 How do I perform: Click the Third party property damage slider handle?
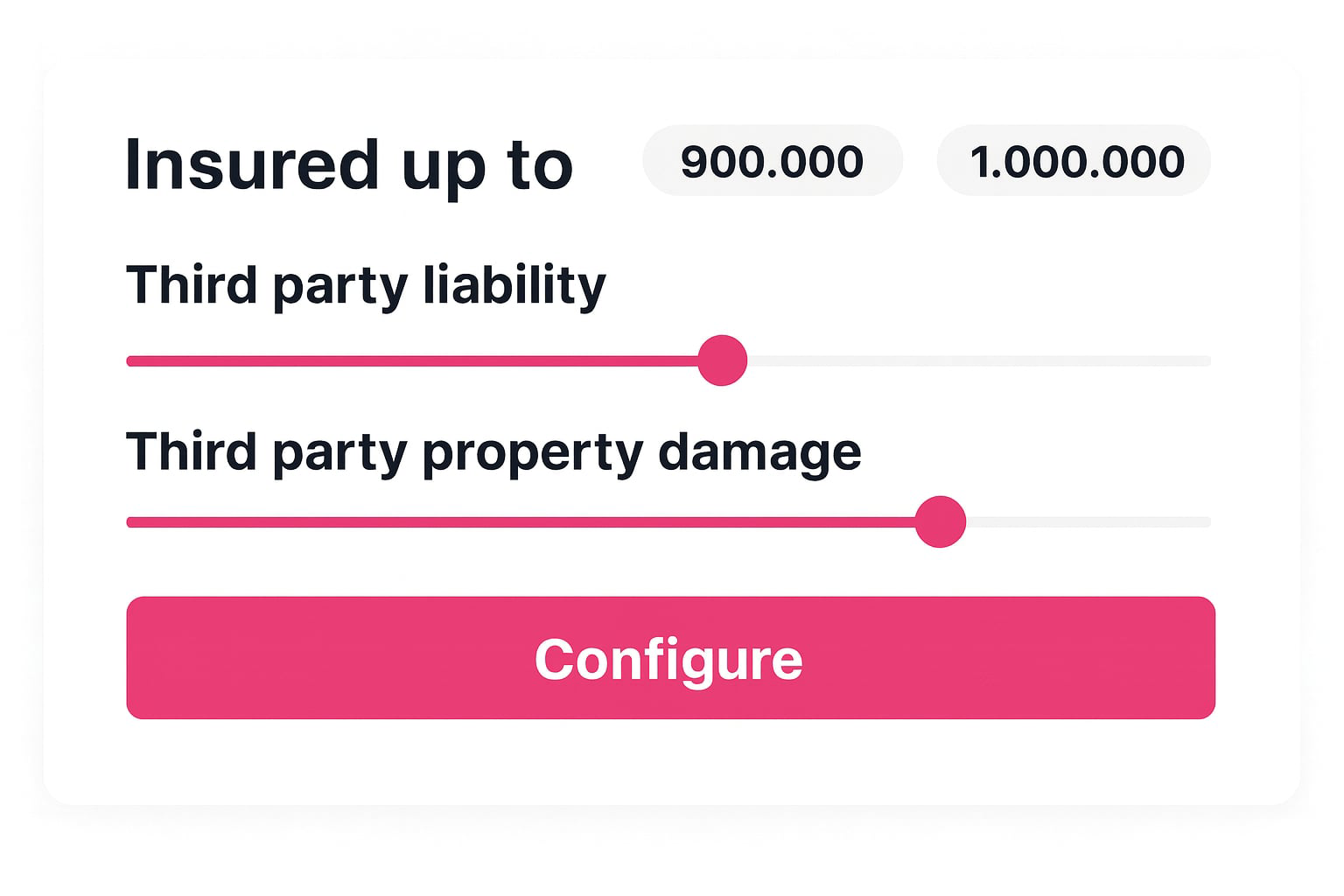(x=940, y=521)
